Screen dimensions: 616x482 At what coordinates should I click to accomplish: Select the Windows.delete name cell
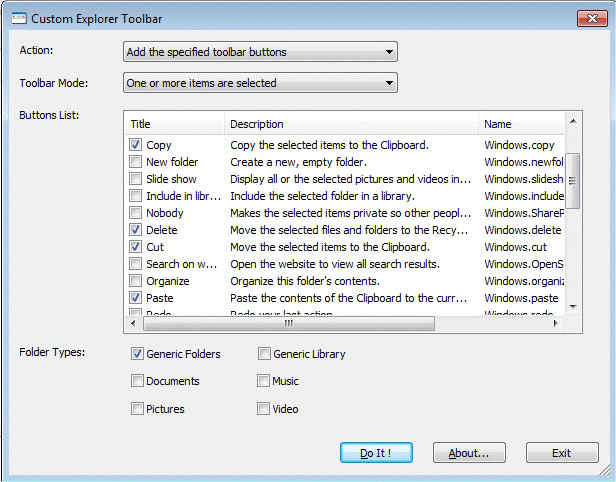click(522, 230)
